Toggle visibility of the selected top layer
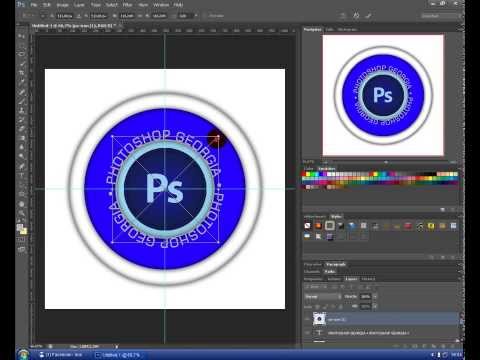Viewport: 480px width, 360px height. [x=308, y=319]
